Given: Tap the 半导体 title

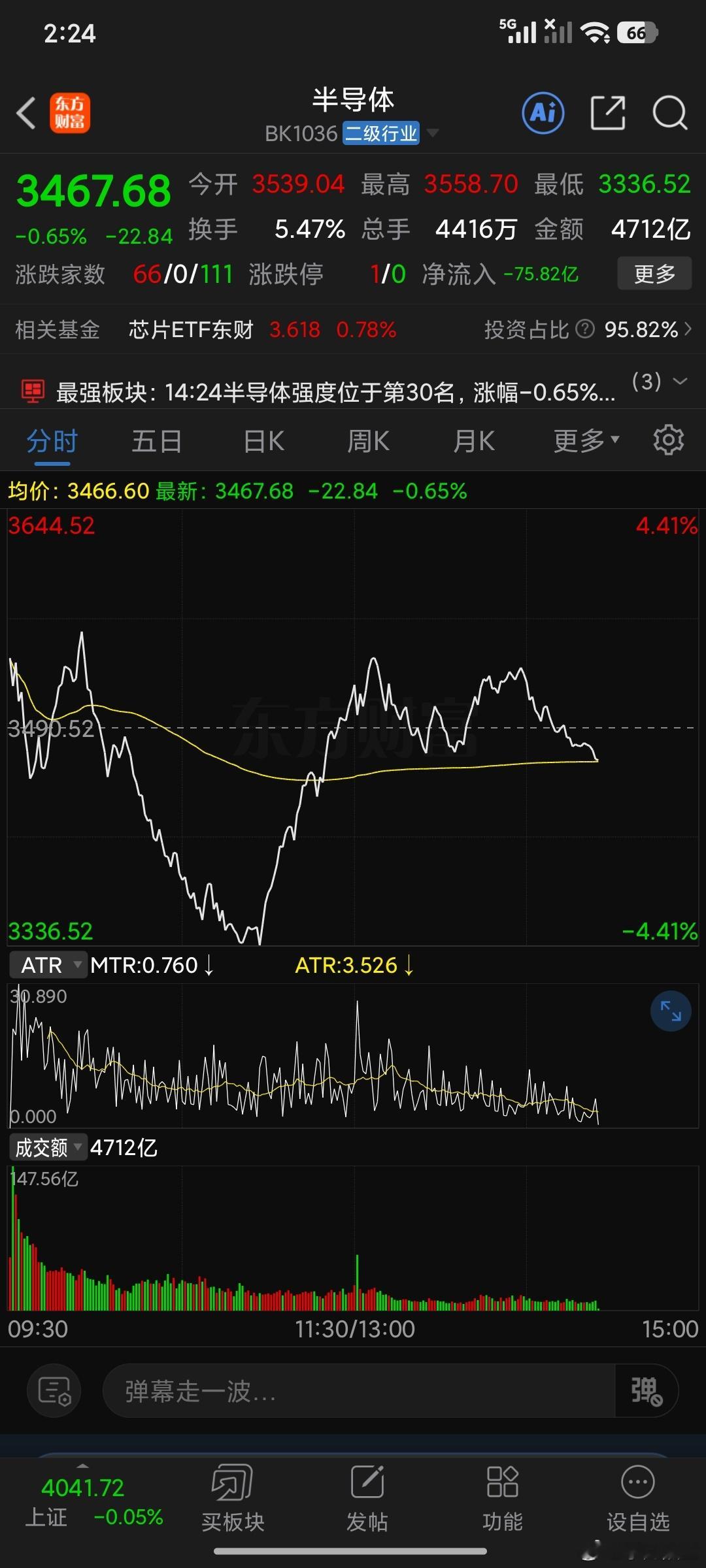Looking at the screenshot, I should click(x=353, y=100).
